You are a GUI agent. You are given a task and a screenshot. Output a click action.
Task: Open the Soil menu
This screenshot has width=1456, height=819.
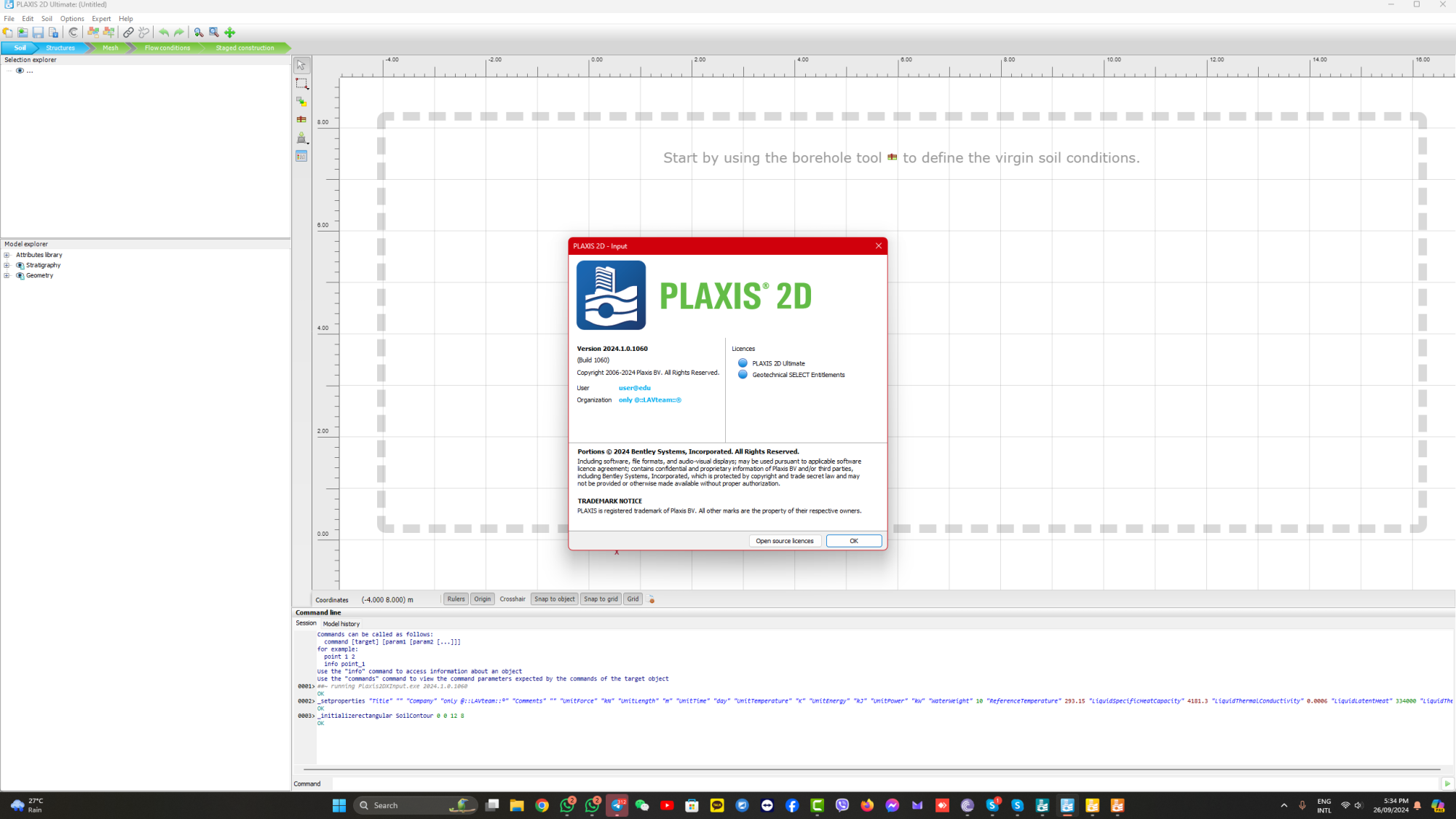tap(46, 18)
